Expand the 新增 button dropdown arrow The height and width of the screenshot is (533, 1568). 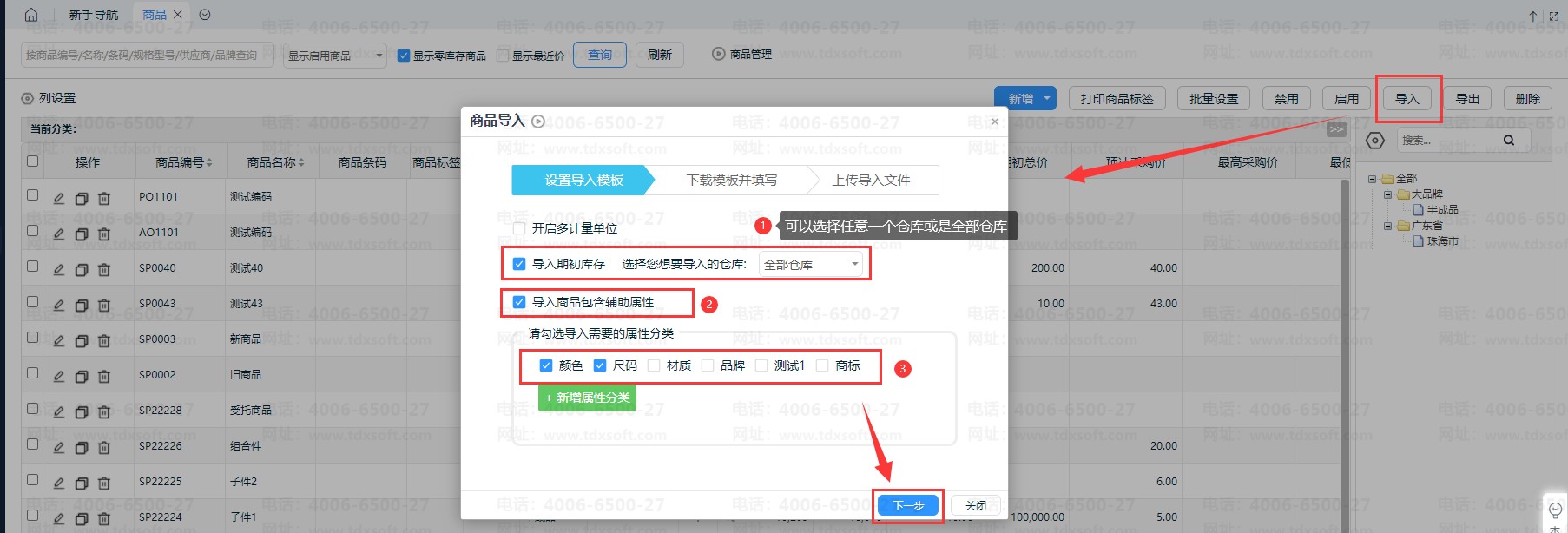pyautogui.click(x=1047, y=99)
